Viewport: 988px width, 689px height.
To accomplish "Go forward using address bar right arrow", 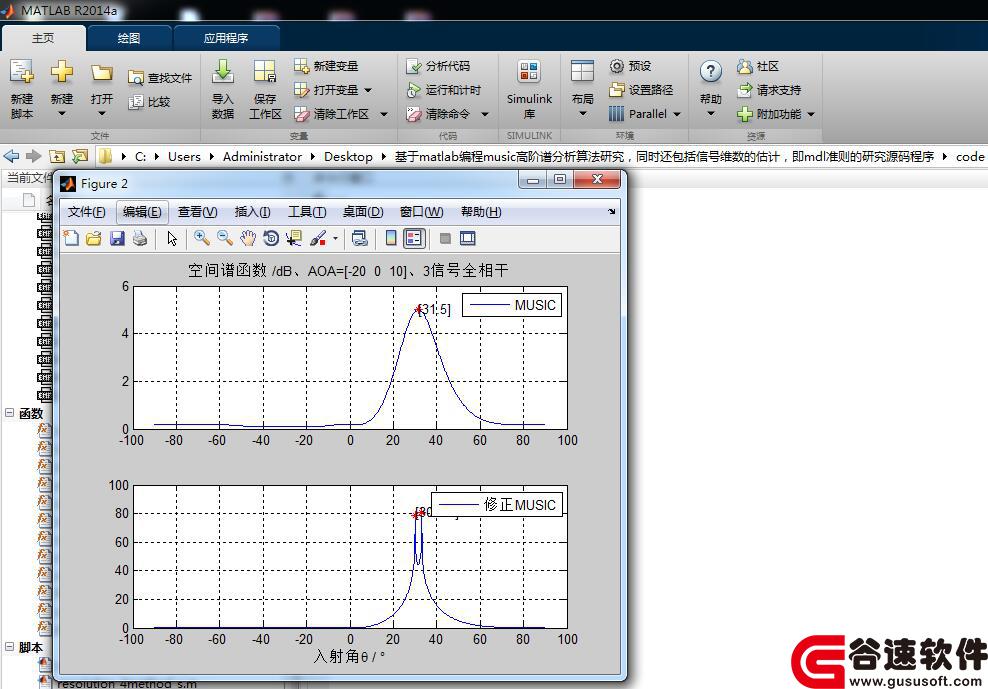I will [x=33, y=156].
